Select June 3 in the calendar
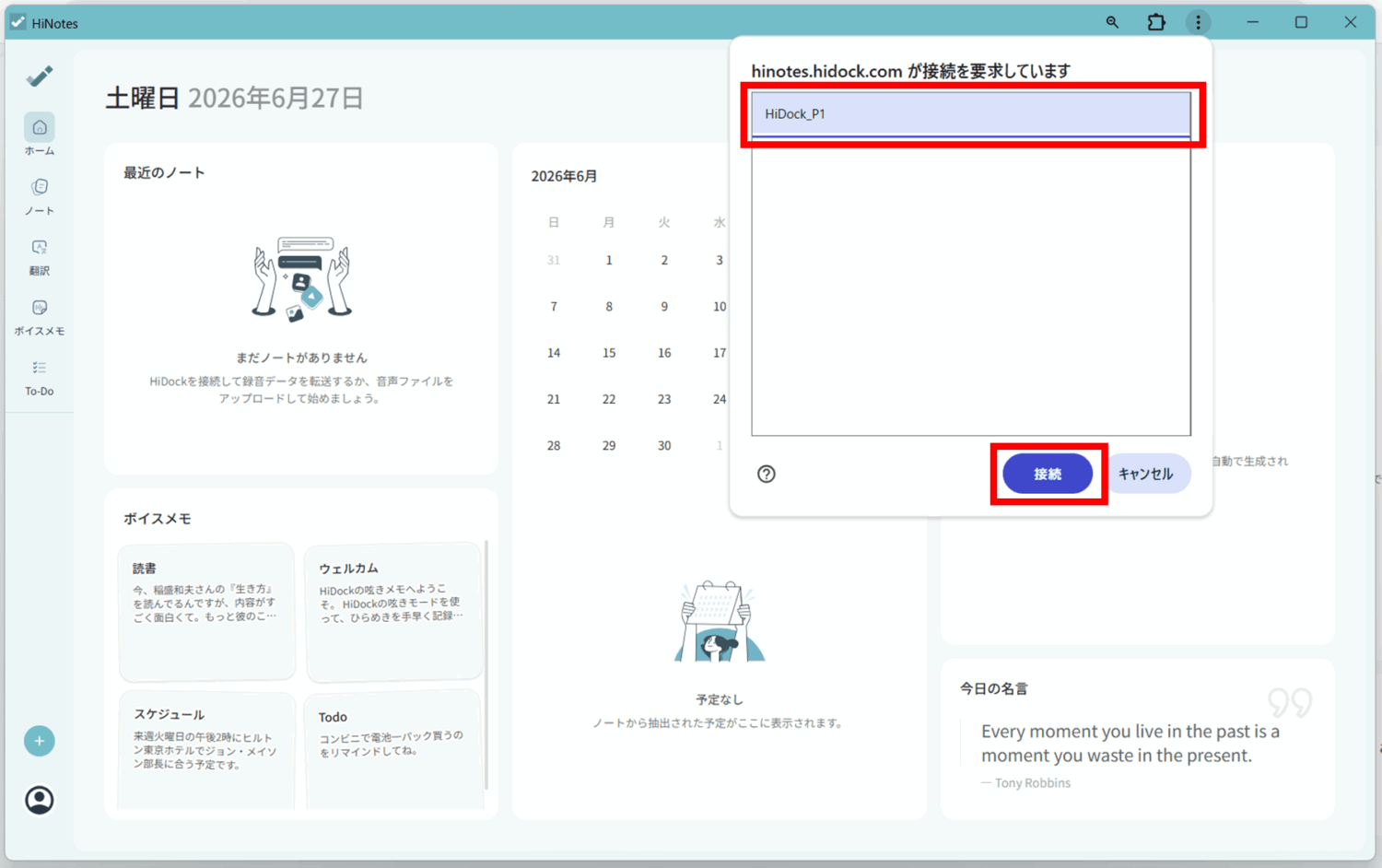Screen dimensions: 1382x868 [720, 261]
